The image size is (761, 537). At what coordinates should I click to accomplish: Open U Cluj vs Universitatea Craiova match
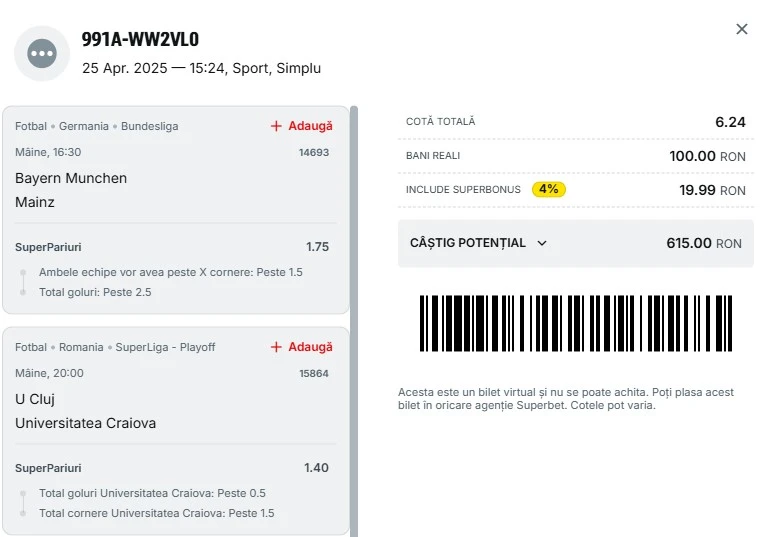[x=85, y=411]
